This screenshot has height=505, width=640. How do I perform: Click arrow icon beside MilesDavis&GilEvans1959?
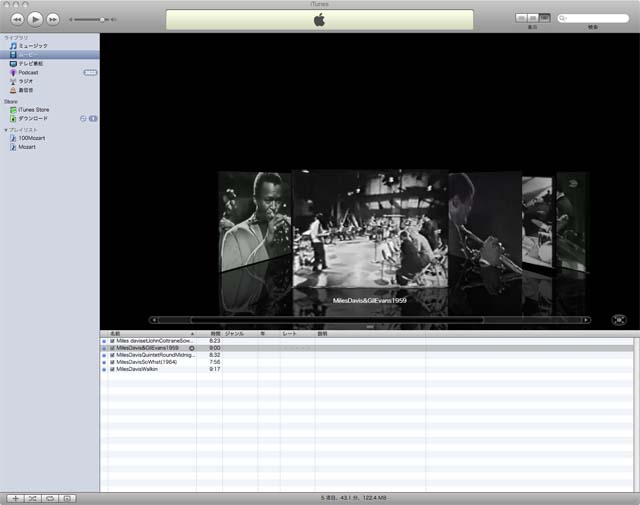(x=191, y=348)
